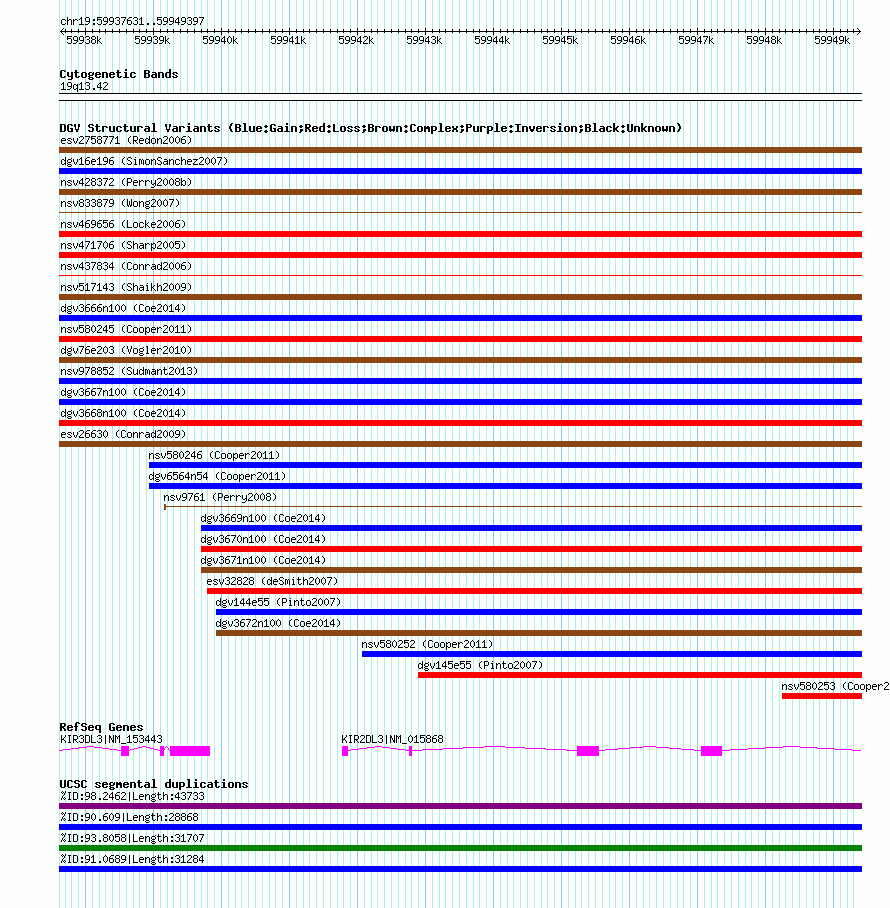Viewport: 890px width, 908px height.
Task: Click the 19q13.42 band label
Action: (x=84, y=86)
